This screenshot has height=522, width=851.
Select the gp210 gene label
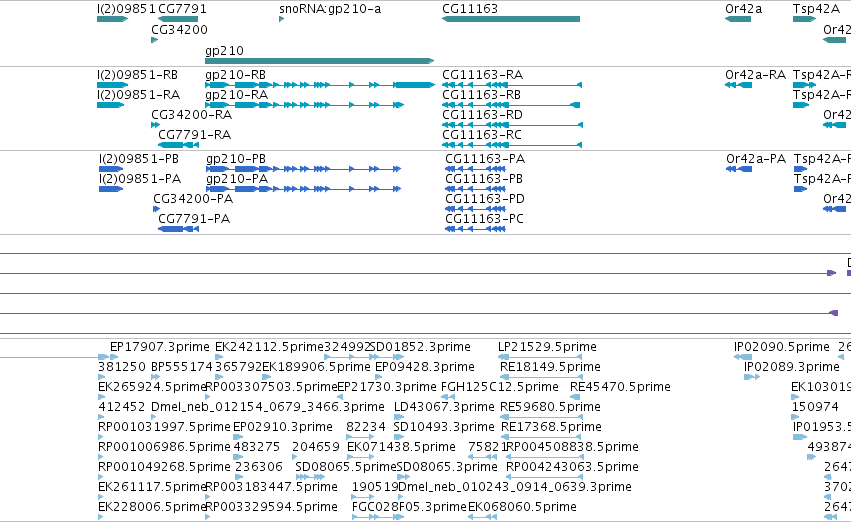(x=224, y=51)
